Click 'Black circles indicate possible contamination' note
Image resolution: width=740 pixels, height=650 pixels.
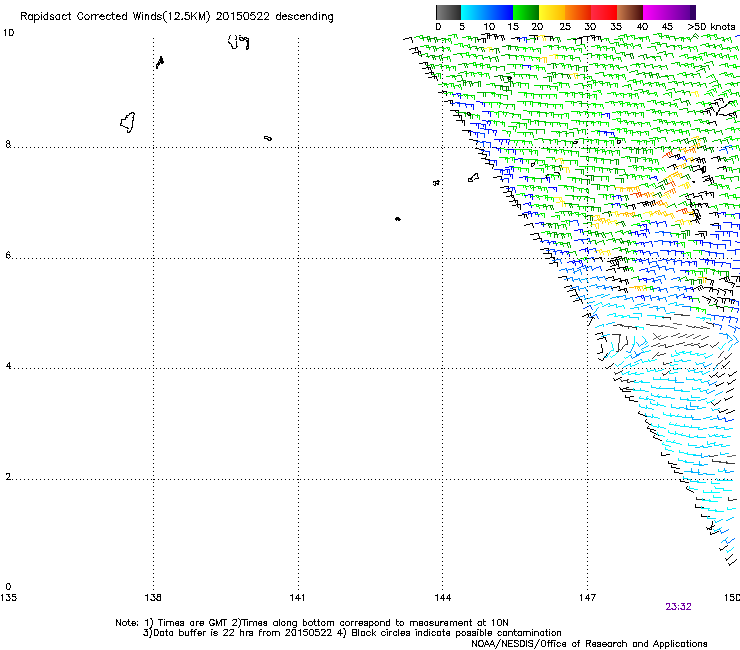click(456, 633)
